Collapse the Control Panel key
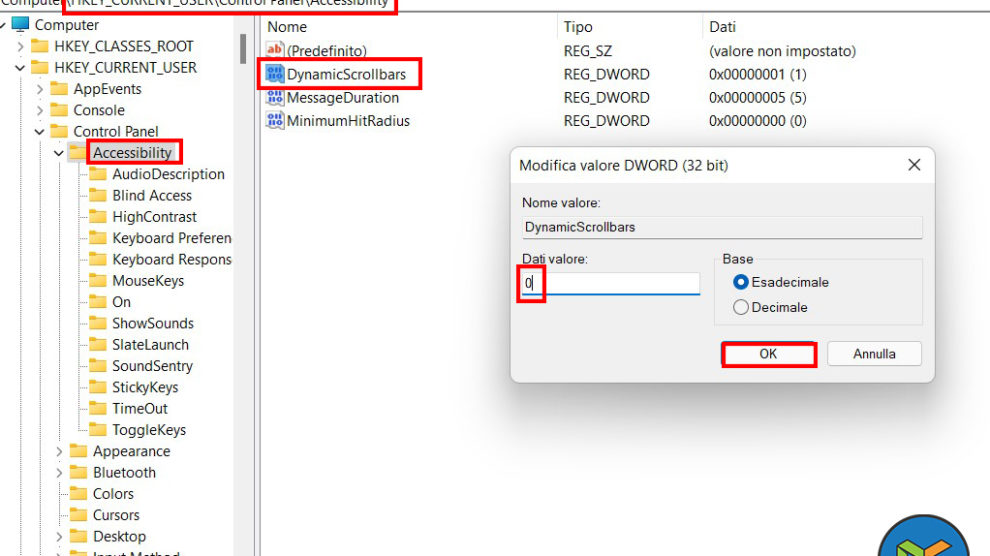This screenshot has width=990, height=556. (x=40, y=132)
